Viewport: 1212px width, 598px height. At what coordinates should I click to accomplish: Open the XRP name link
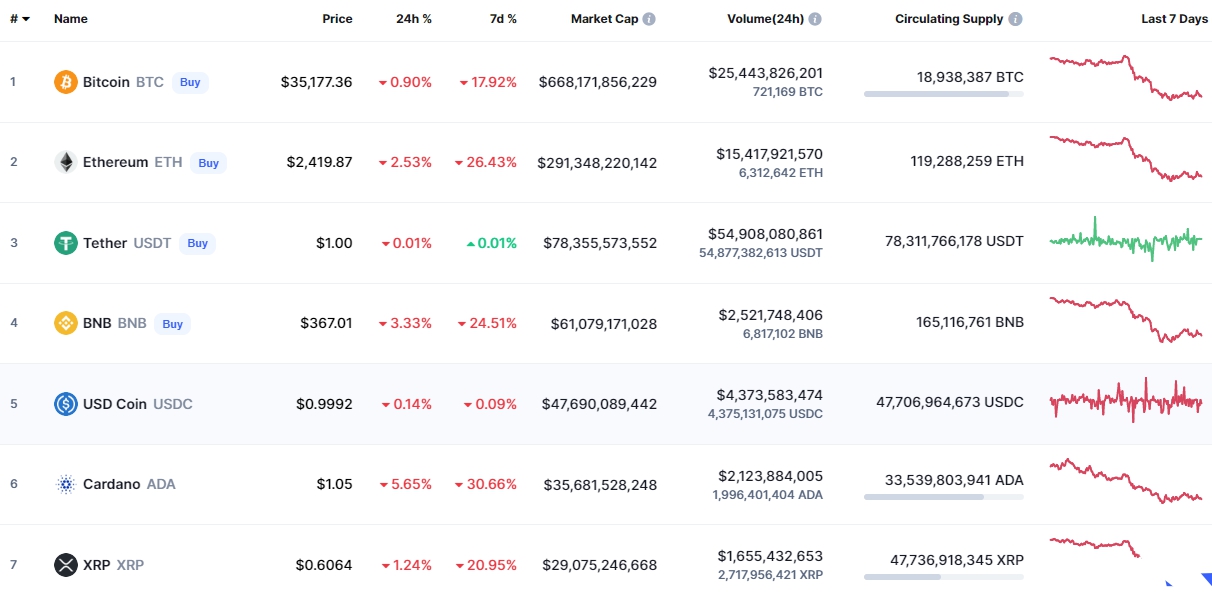coord(97,565)
